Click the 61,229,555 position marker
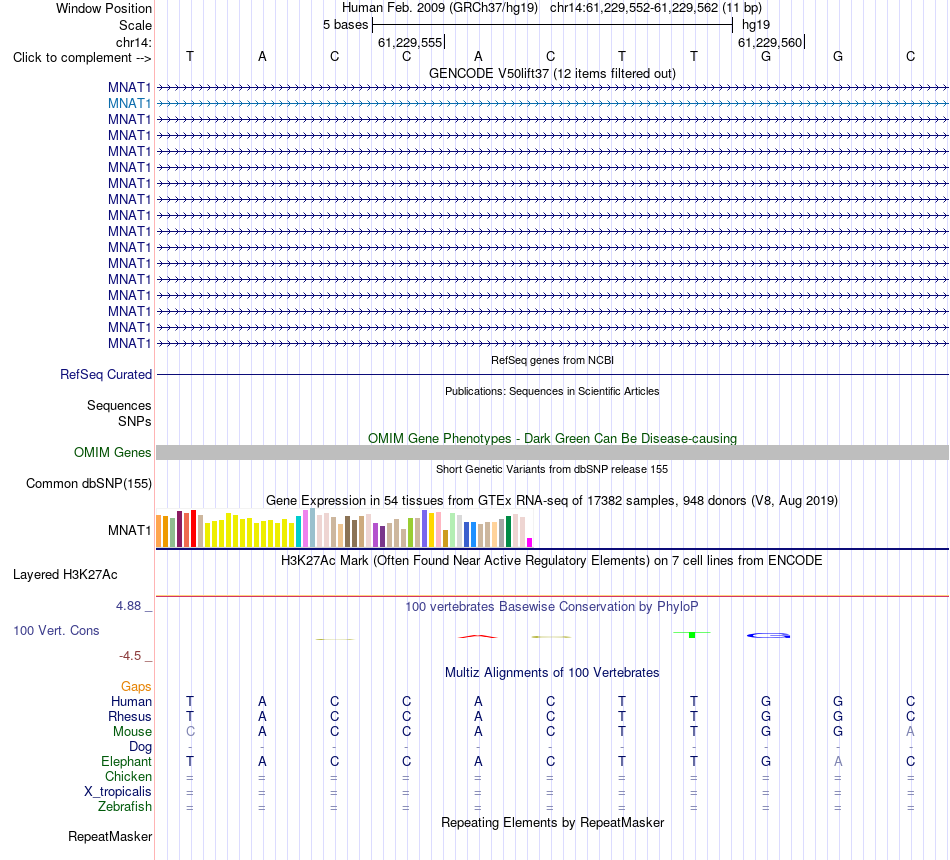950x860 pixels. coord(410,42)
